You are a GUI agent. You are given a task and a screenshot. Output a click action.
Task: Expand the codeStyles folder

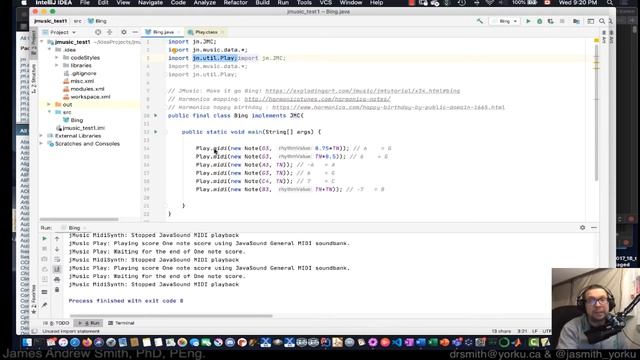pyautogui.click(x=57, y=58)
